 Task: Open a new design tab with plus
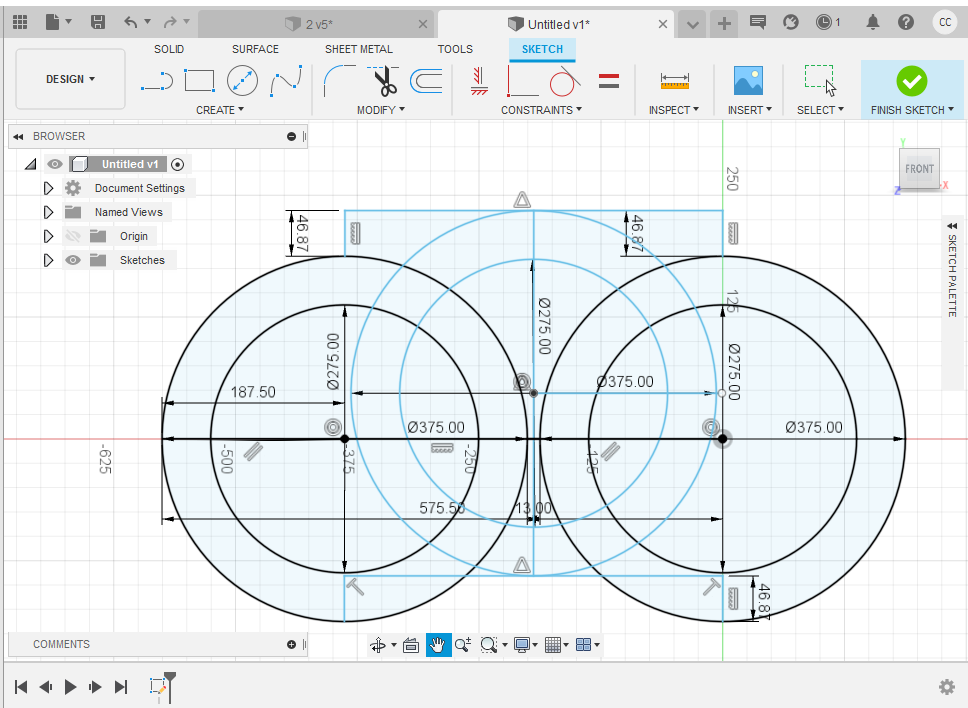click(x=724, y=24)
